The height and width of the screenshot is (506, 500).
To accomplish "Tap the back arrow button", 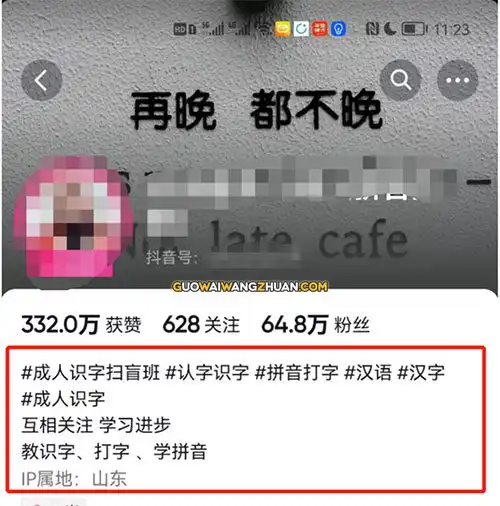I will pos(42,80).
